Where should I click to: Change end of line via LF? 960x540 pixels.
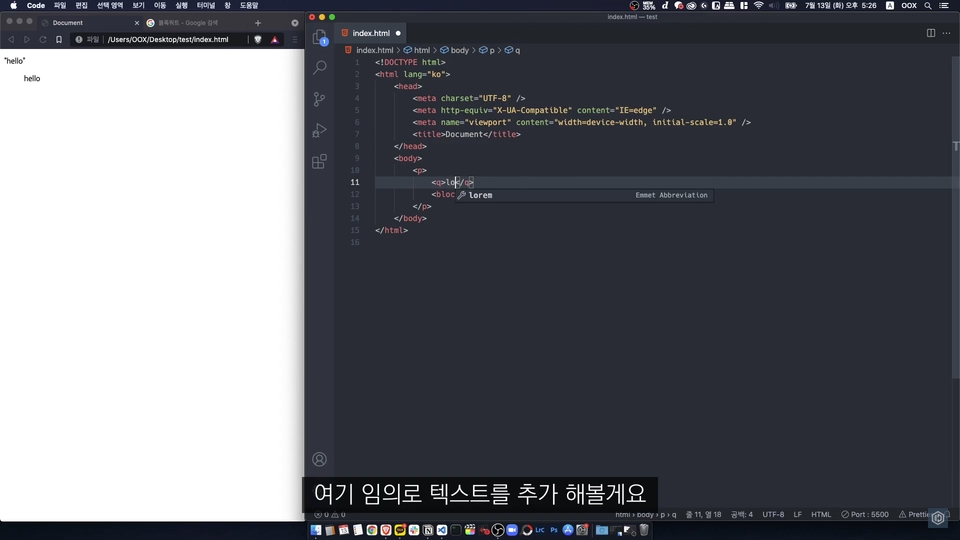pyautogui.click(x=798, y=514)
